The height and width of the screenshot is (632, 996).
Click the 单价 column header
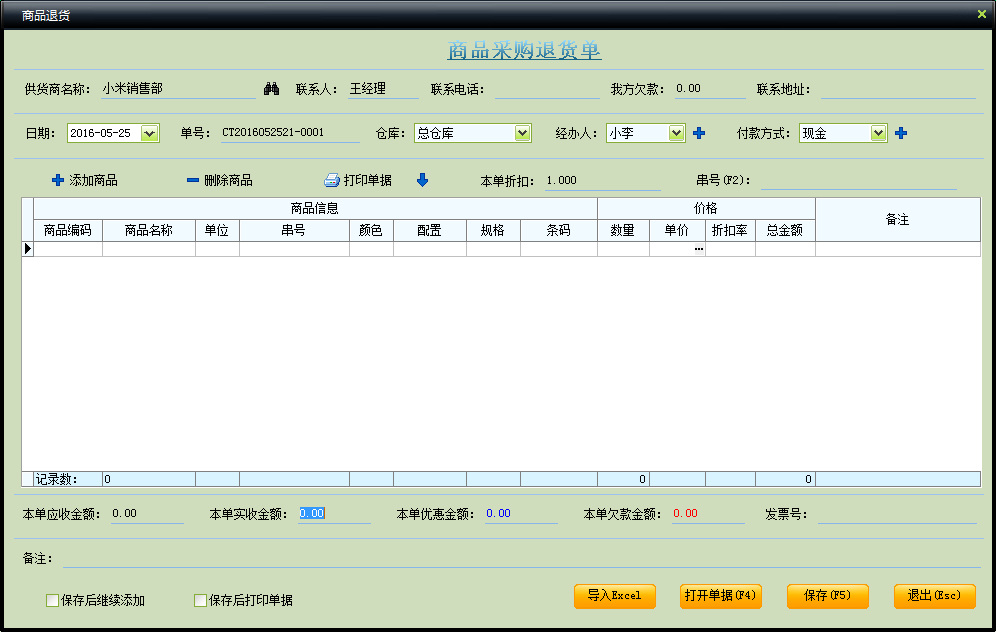coord(677,231)
